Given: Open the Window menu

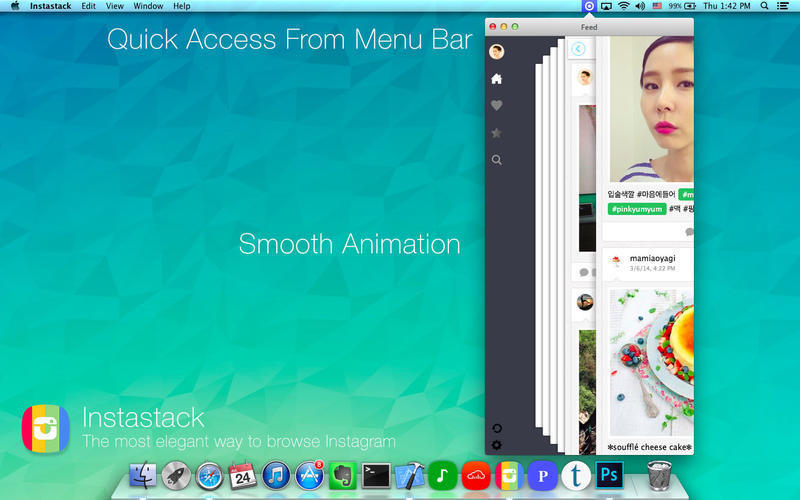Looking at the screenshot, I should tap(148, 6).
